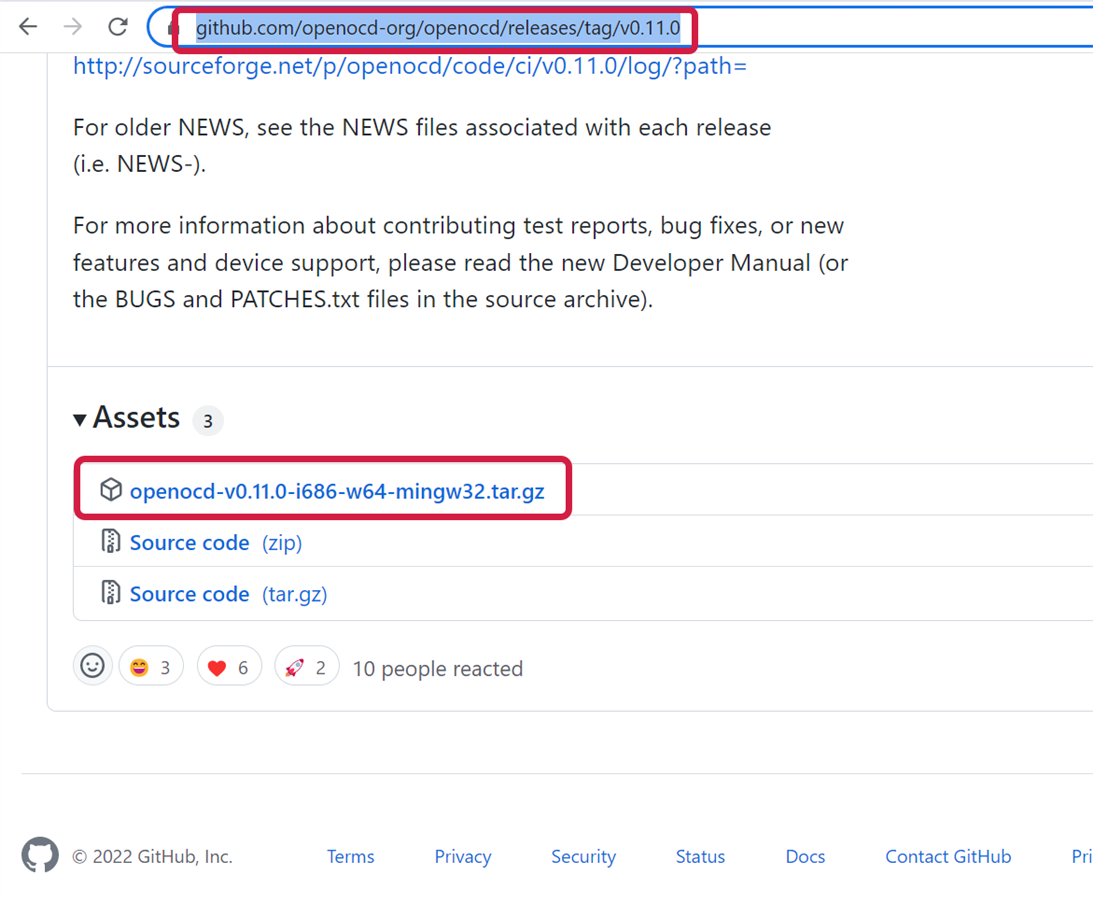The image size is (1093, 903).
Task: Open the Terms footer link
Action: point(351,856)
